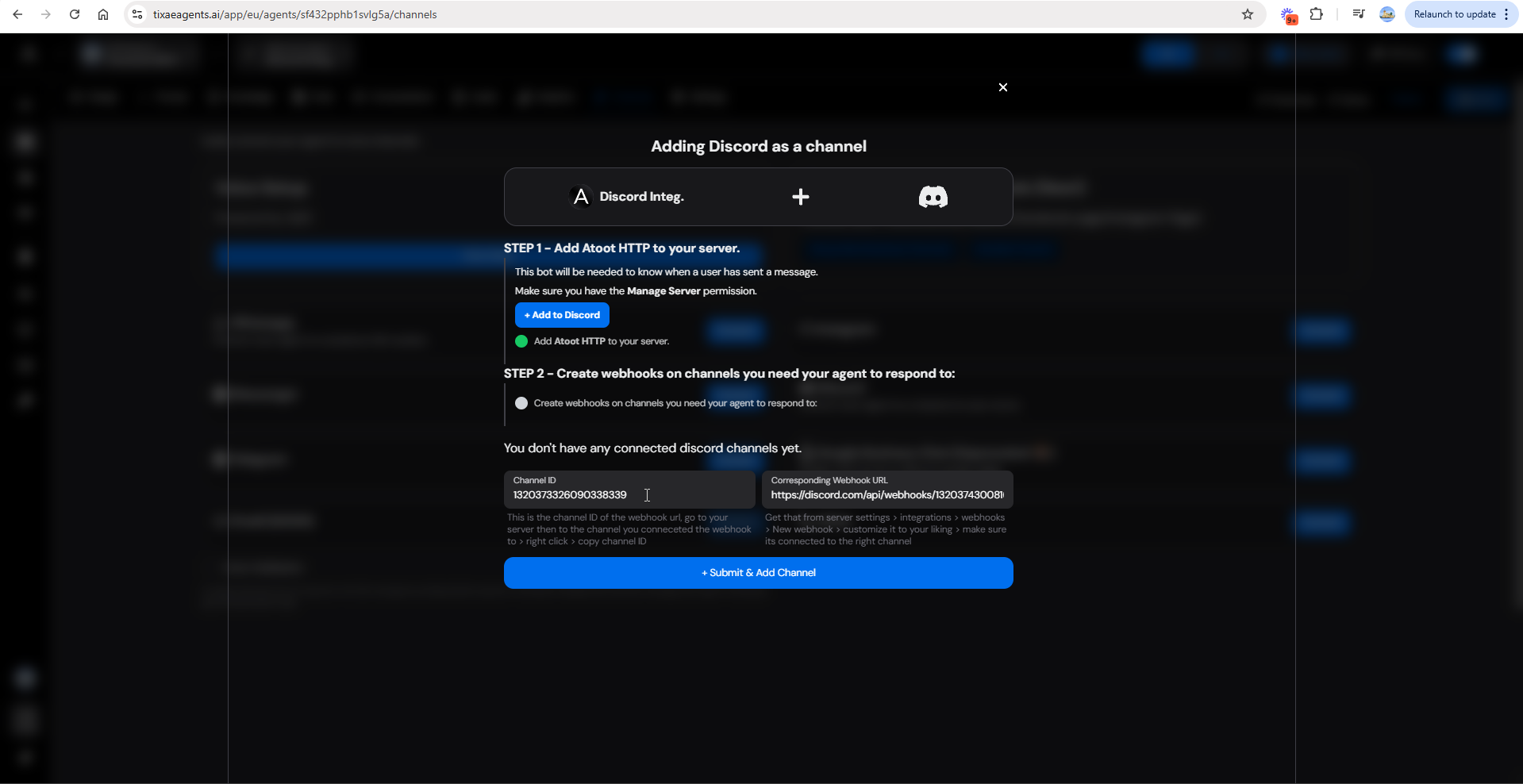
Task: Click the Atoot "A" logo in the card
Action: (x=580, y=196)
